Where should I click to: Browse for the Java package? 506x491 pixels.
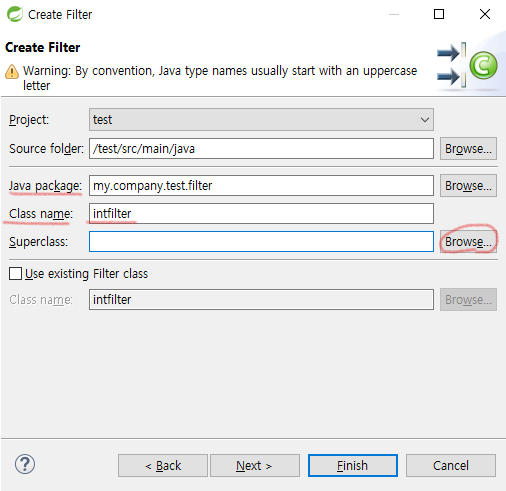tap(468, 186)
